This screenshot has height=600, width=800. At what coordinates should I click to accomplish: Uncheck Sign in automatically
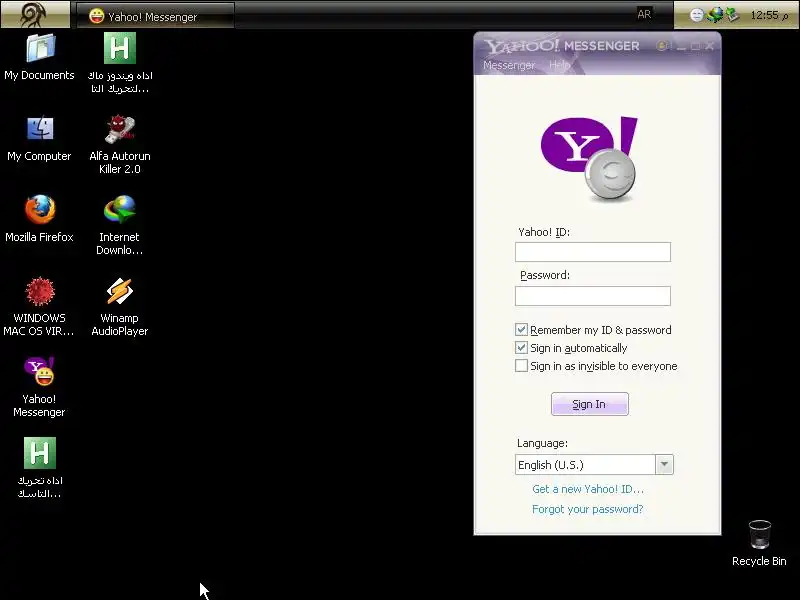point(521,348)
